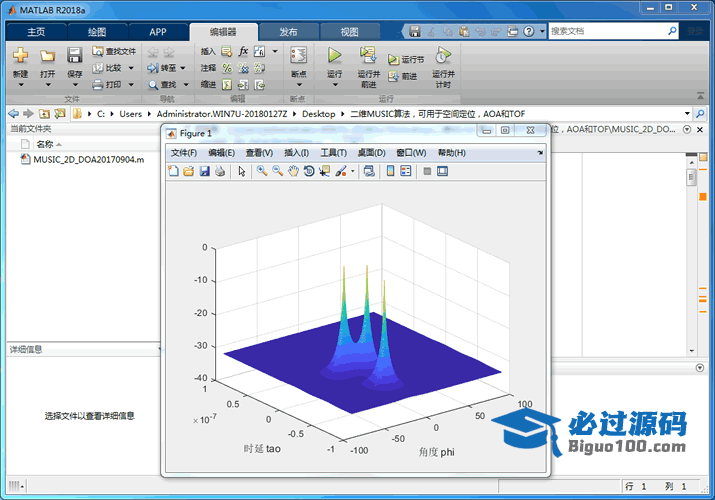The width and height of the screenshot is (715, 500).
Task: Click the Advance (前进) button
Action: coord(403,76)
